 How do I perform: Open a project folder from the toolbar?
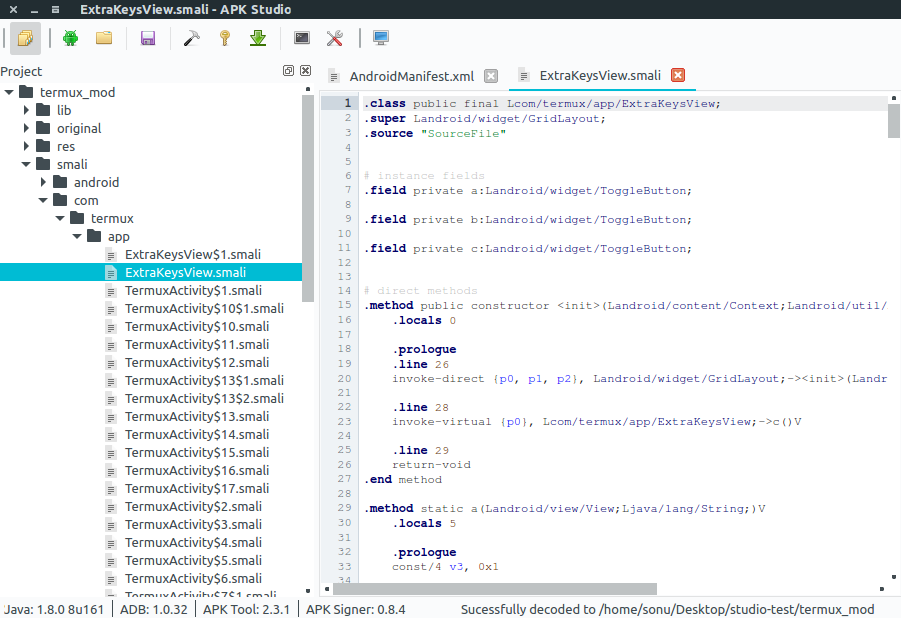(x=104, y=39)
